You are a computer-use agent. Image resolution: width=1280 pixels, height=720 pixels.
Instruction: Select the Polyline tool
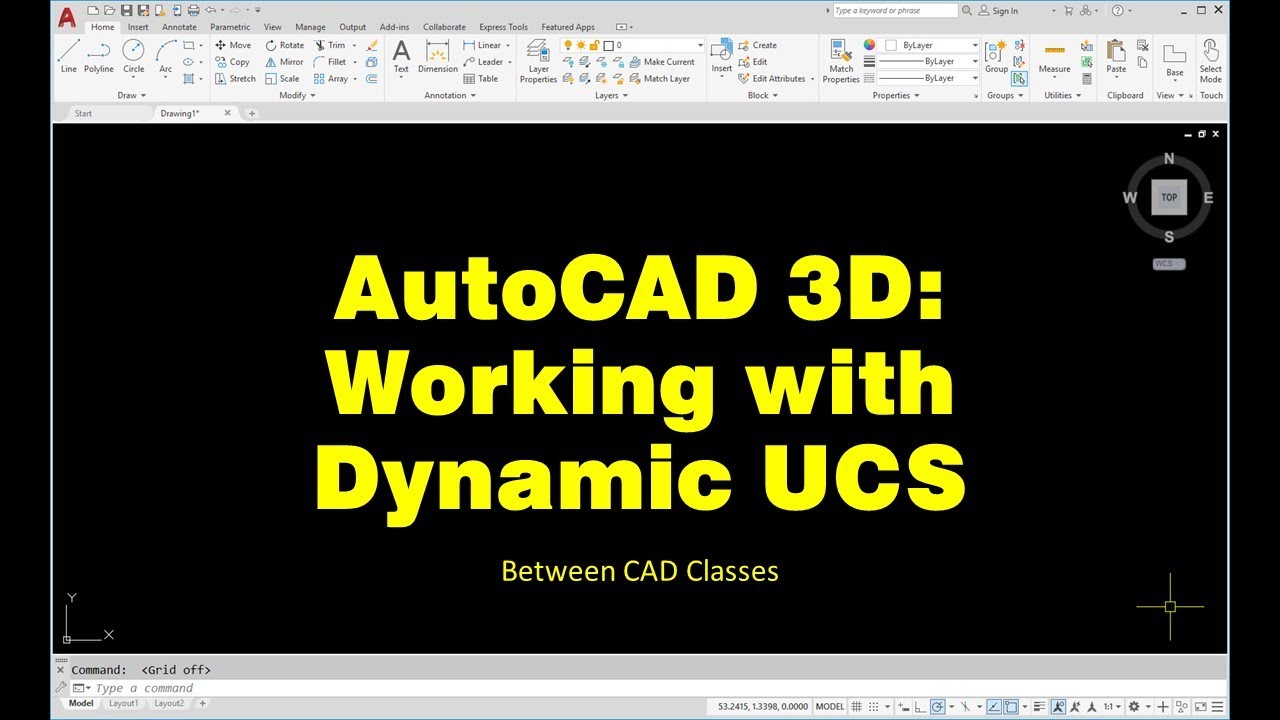[98, 56]
